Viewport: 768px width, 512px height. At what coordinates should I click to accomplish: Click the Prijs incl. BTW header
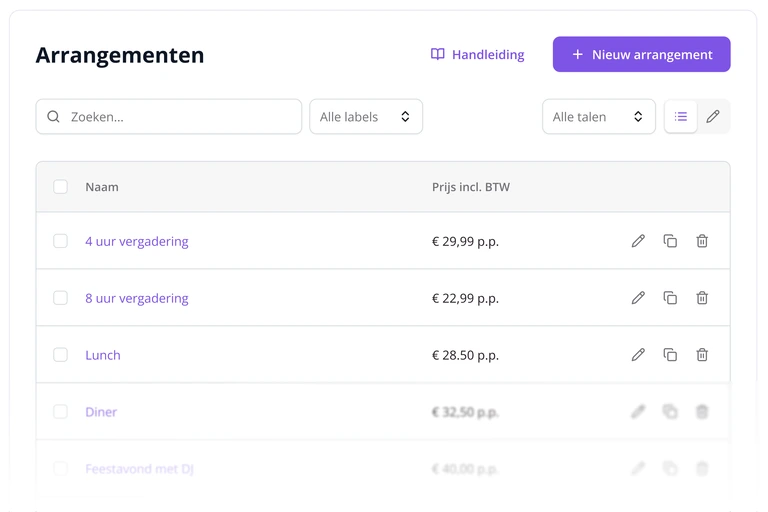click(471, 187)
